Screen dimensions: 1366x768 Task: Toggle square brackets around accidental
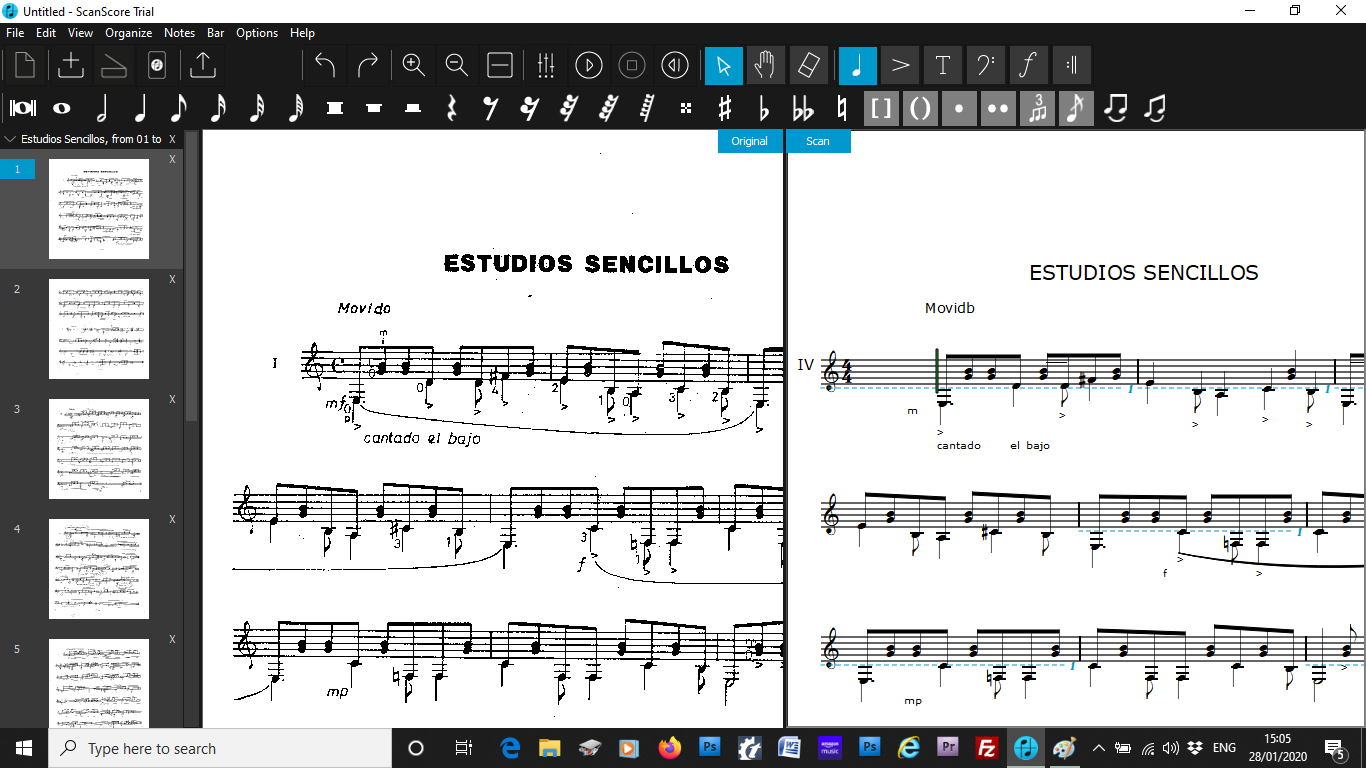click(x=881, y=108)
